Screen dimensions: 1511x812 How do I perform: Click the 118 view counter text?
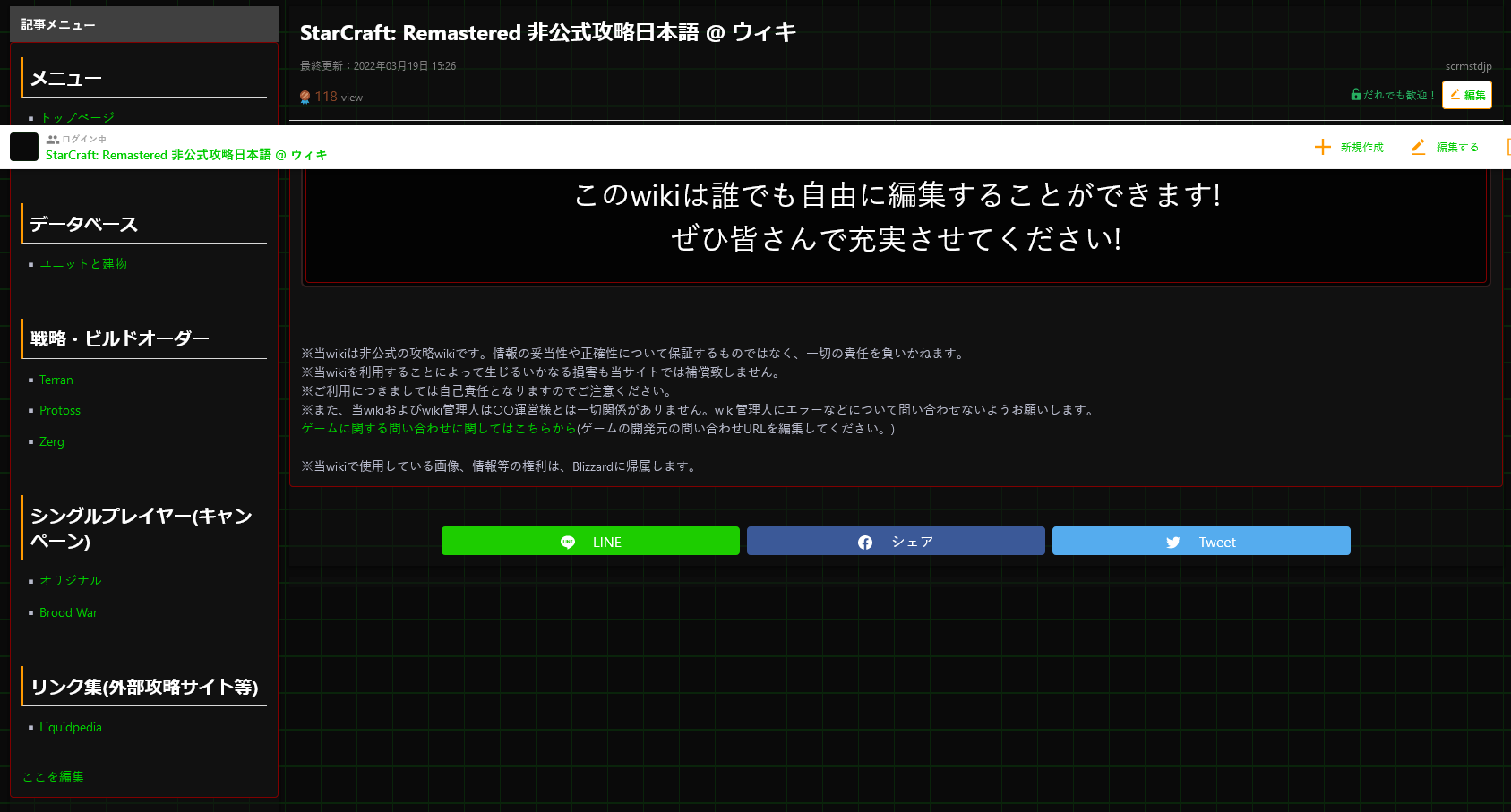coord(339,97)
